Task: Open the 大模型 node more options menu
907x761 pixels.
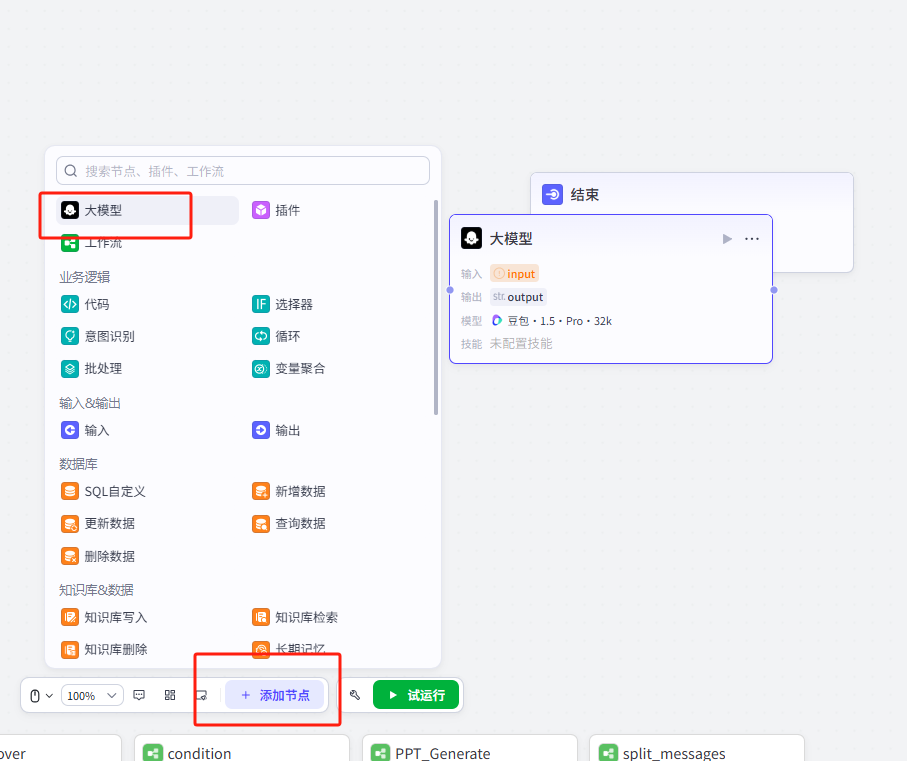Action: pyautogui.click(x=752, y=239)
